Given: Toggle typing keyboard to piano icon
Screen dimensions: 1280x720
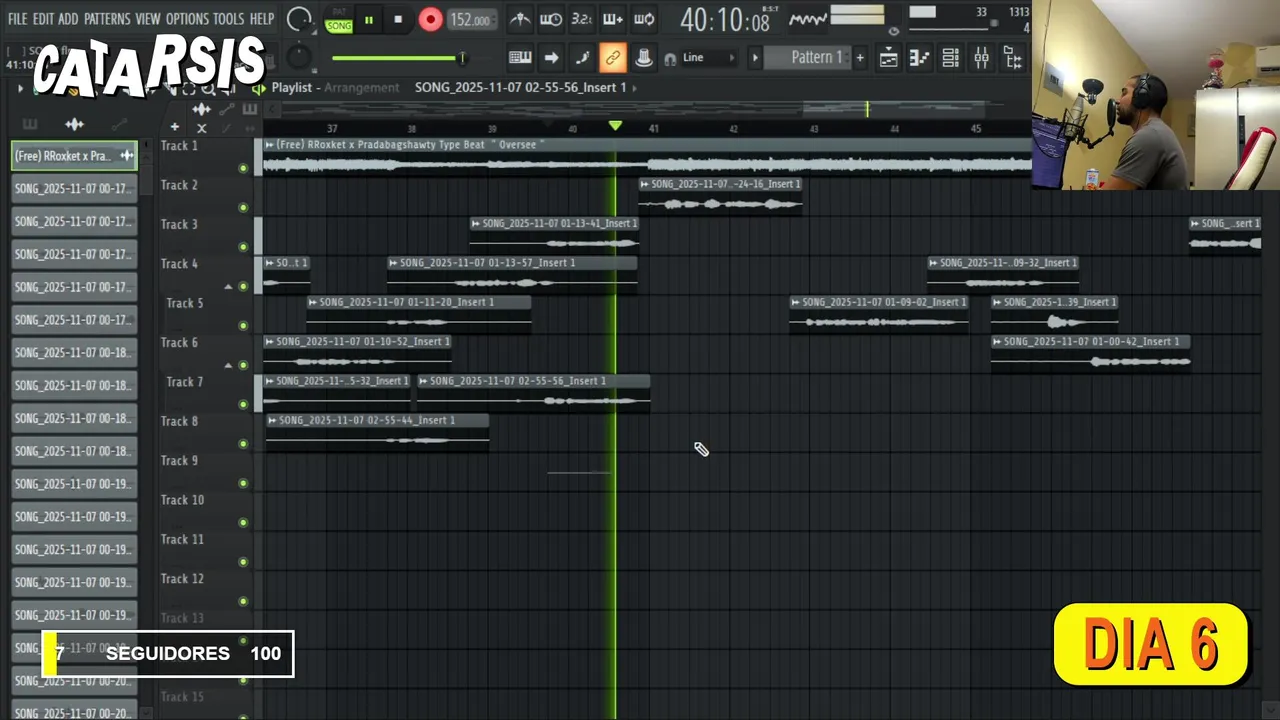Looking at the screenshot, I should point(519,58).
